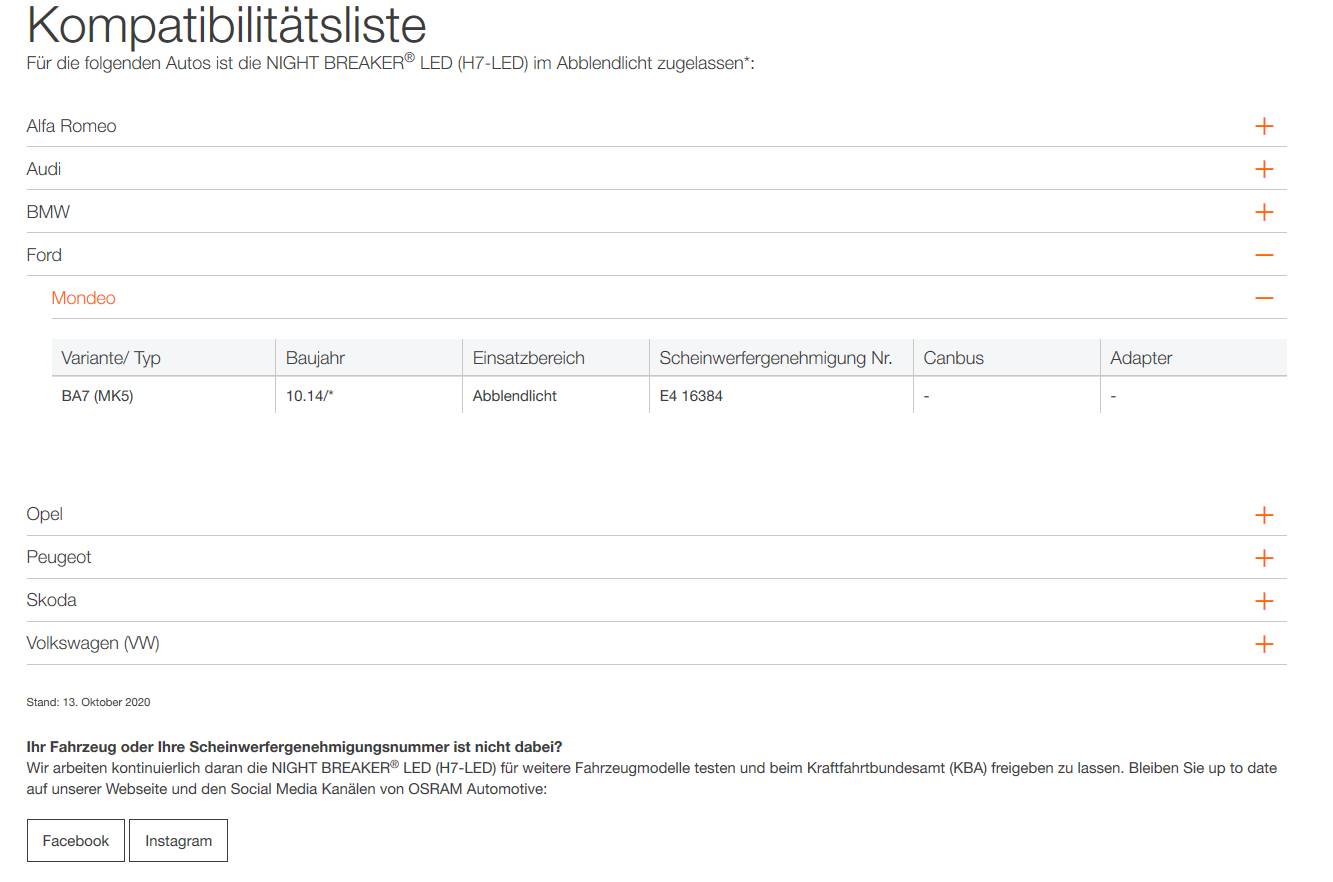Image resolution: width=1333 pixels, height=882 pixels.
Task: Open the Facebook button
Action: coord(75,841)
